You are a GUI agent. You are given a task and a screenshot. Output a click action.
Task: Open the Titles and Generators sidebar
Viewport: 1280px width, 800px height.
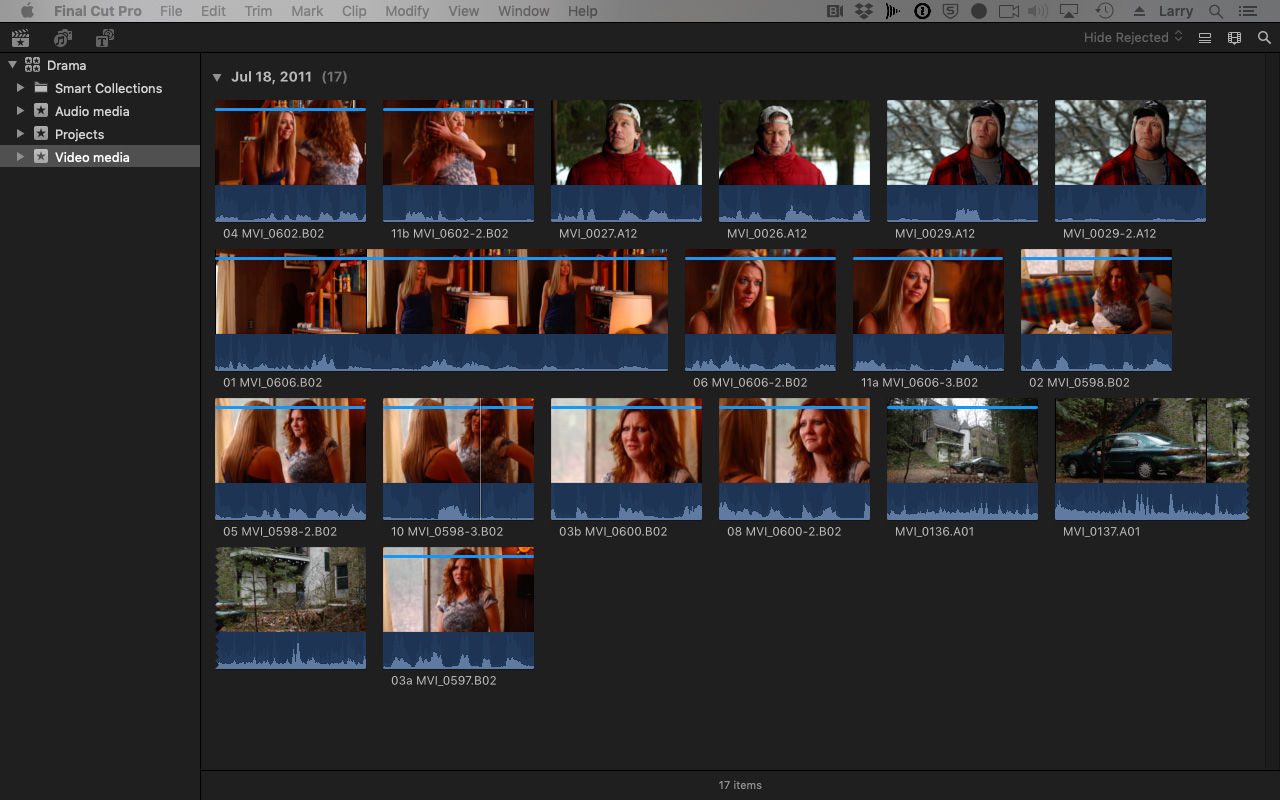[104, 38]
